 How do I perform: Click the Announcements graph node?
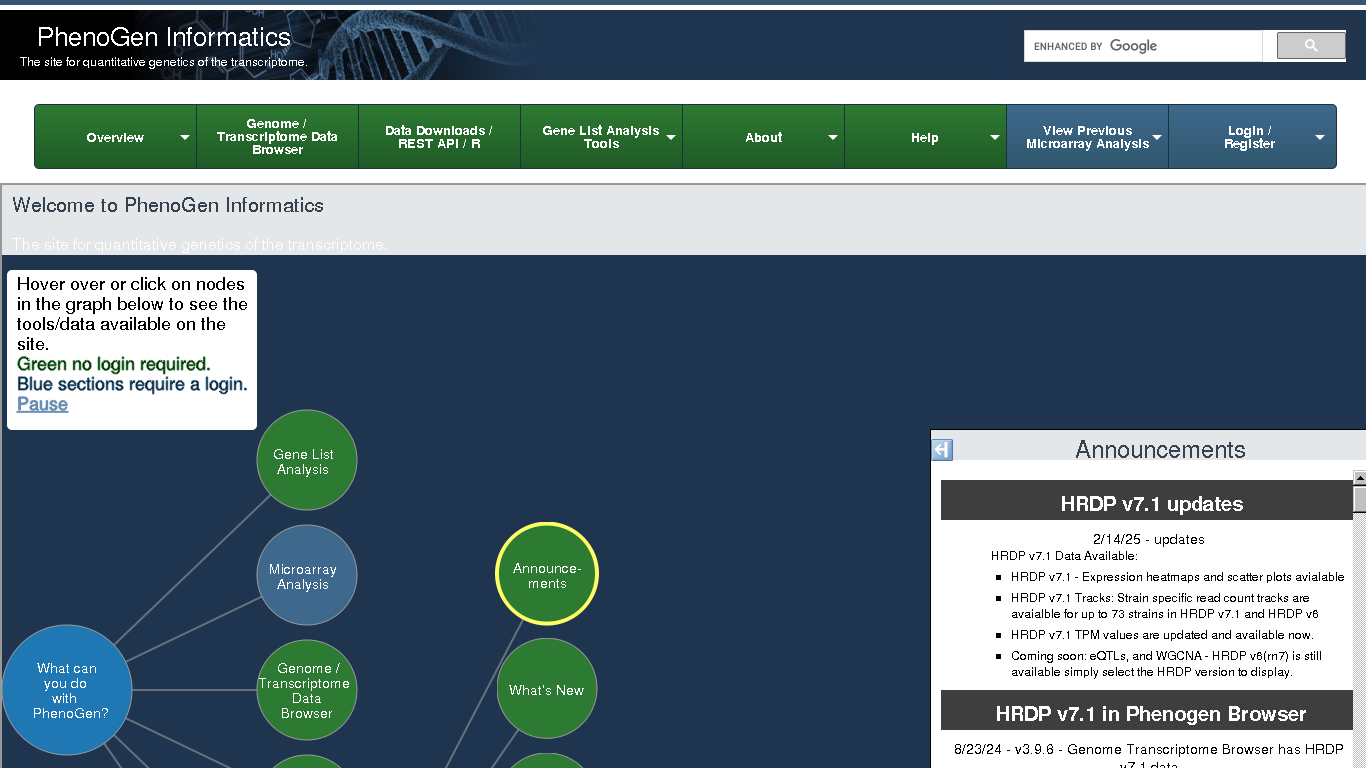(546, 574)
